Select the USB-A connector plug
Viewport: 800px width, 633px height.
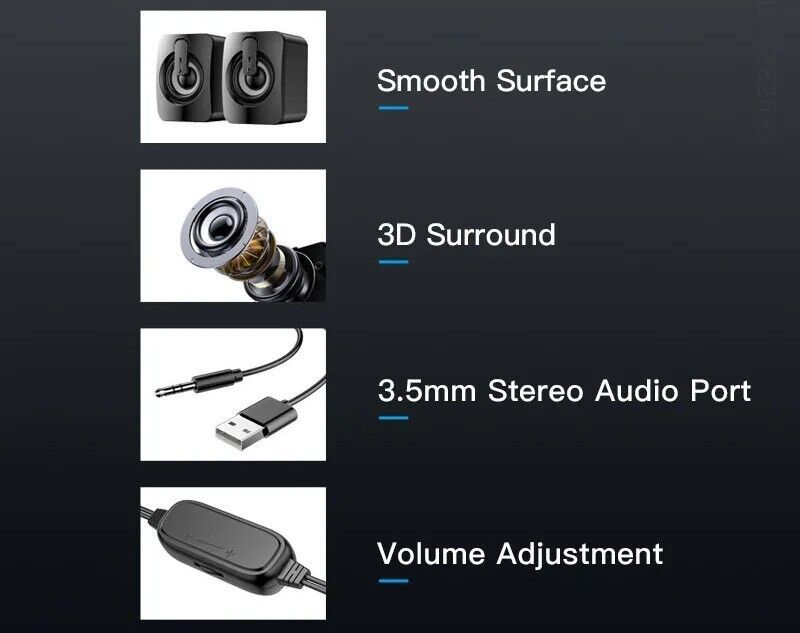coord(256,424)
